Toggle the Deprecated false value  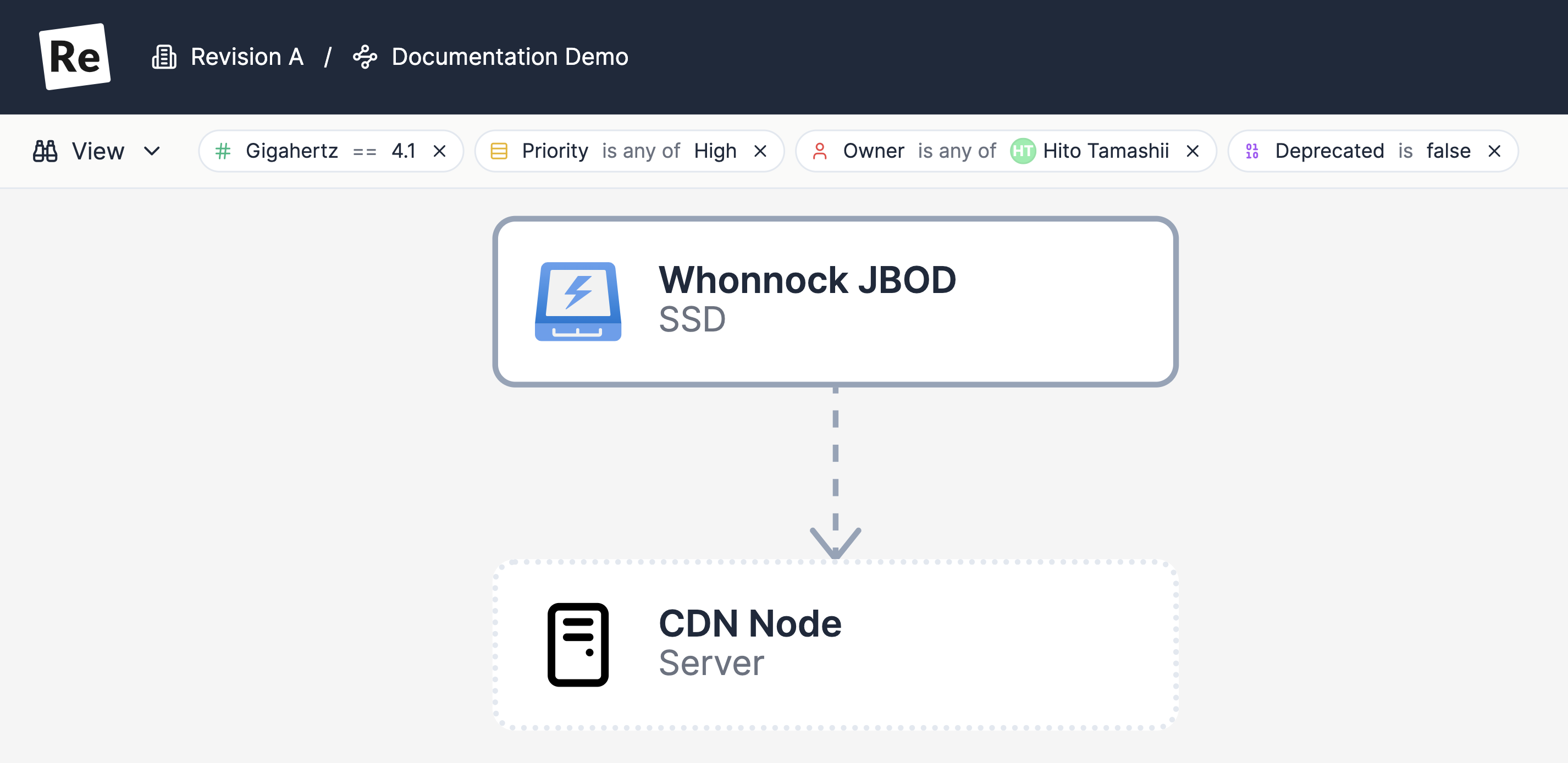coord(1448,151)
